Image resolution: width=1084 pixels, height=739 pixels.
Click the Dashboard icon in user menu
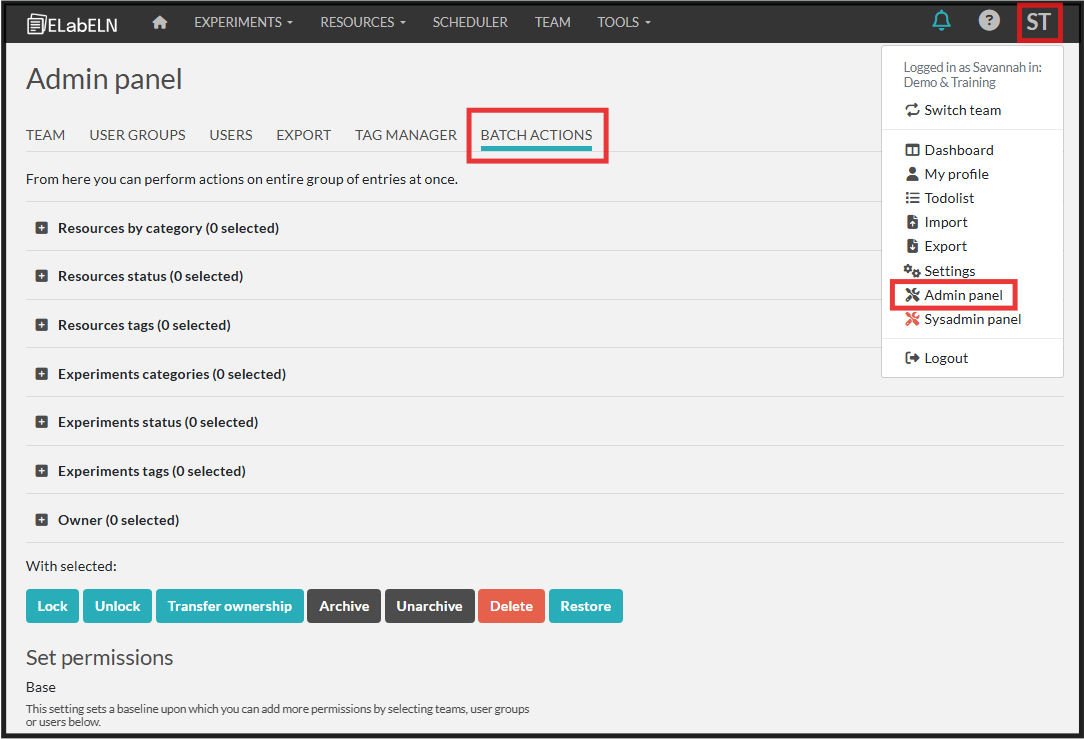912,150
